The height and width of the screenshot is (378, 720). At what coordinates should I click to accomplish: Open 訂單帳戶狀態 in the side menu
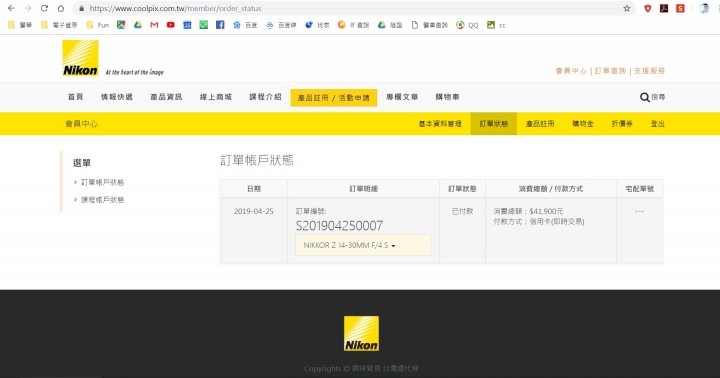[x=102, y=182]
